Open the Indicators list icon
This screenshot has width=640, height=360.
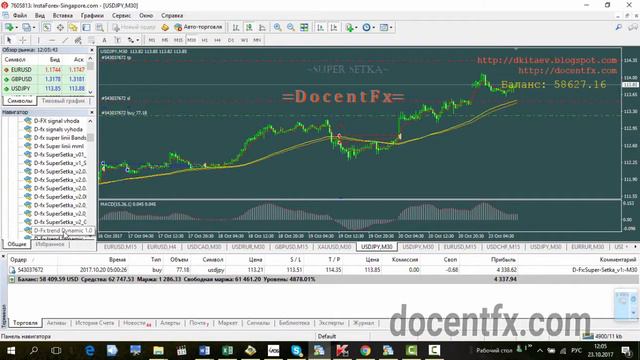(349, 27)
